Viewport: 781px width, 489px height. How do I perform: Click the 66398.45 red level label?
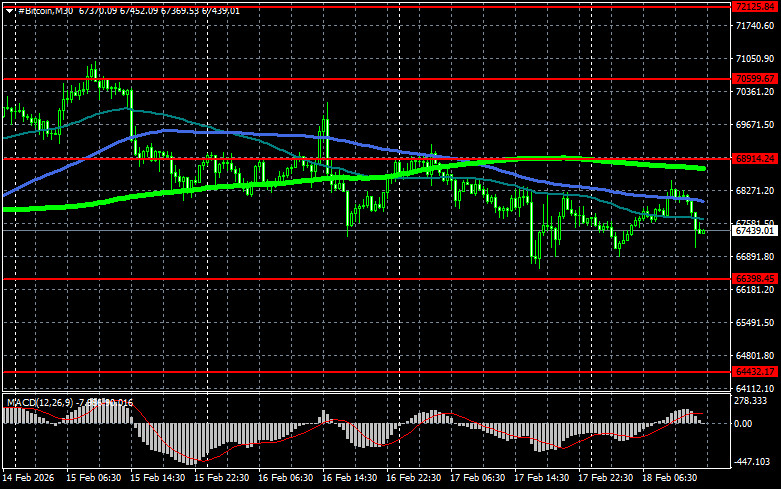pyautogui.click(x=755, y=277)
